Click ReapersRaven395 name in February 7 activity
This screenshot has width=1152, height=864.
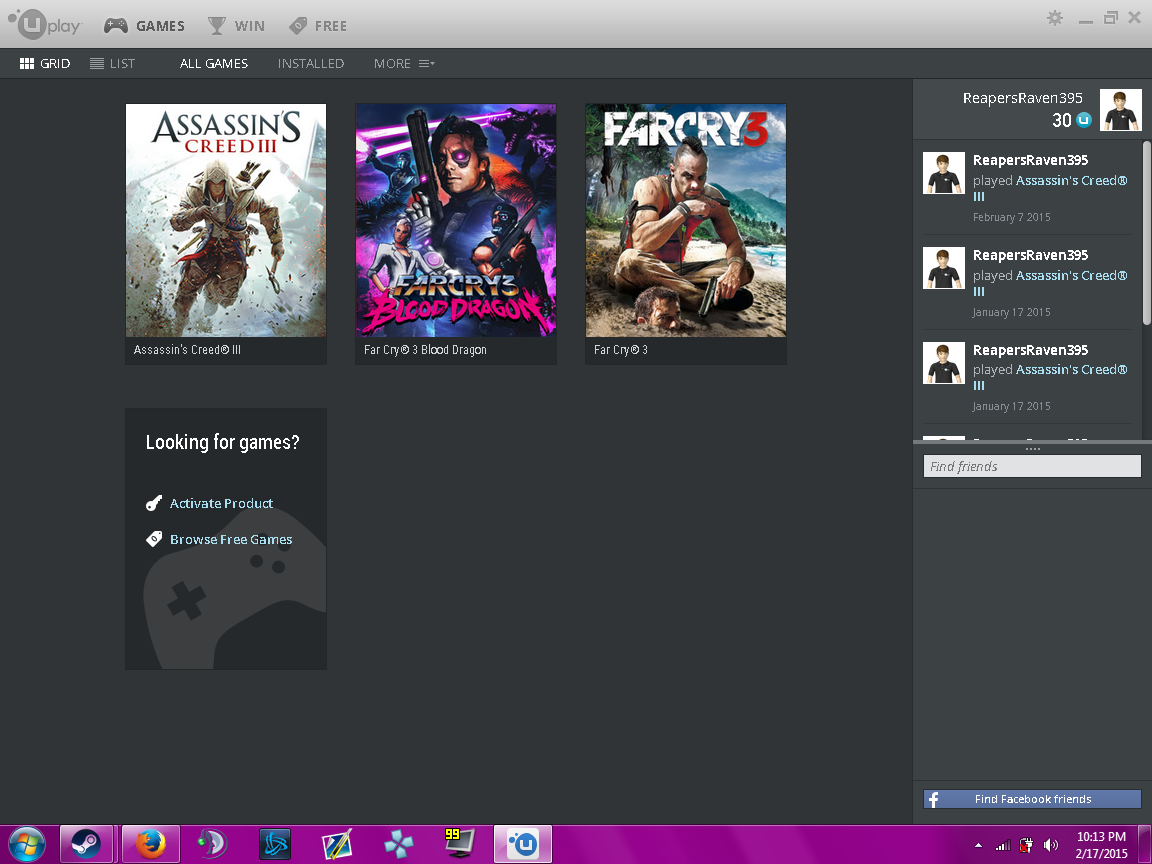1030,160
